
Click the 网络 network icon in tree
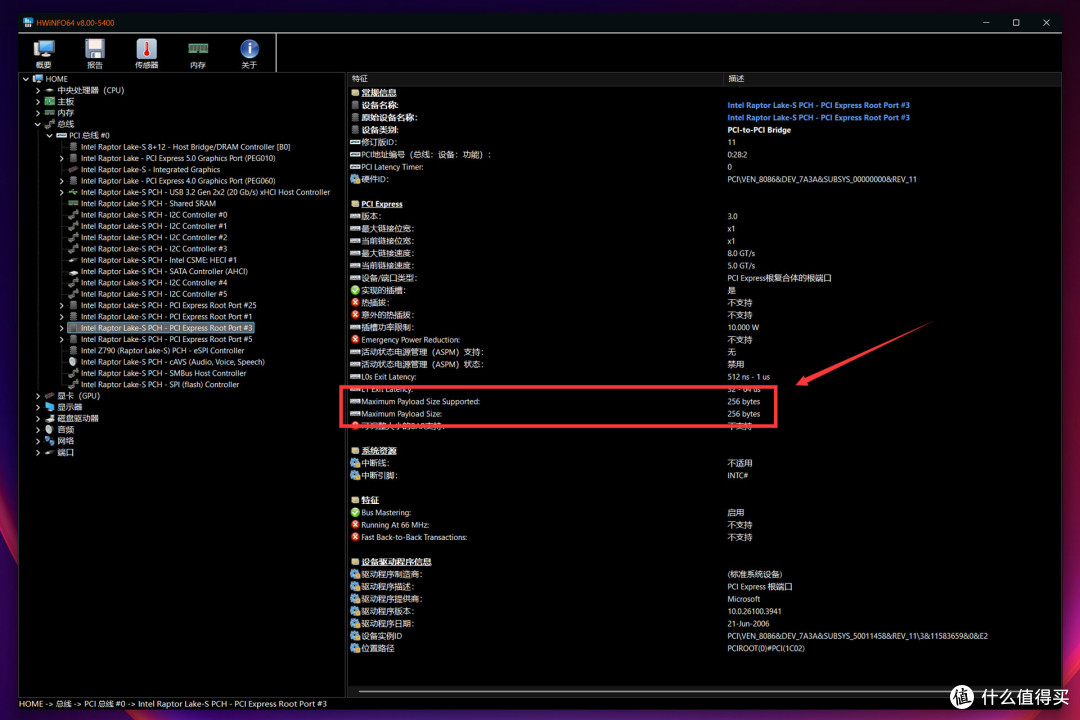(x=50, y=441)
